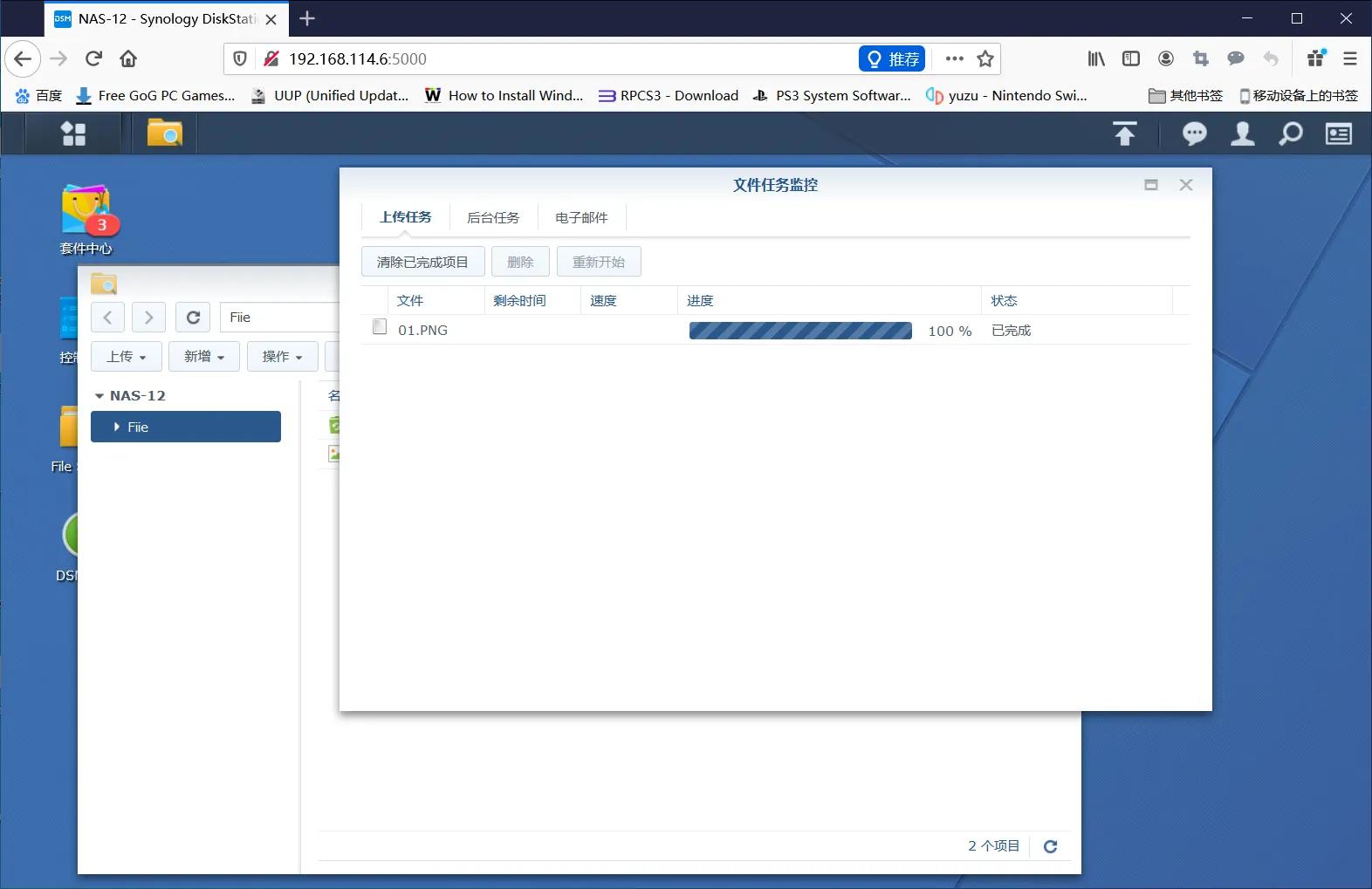Collapse the NAS-12 tree node

pos(99,396)
